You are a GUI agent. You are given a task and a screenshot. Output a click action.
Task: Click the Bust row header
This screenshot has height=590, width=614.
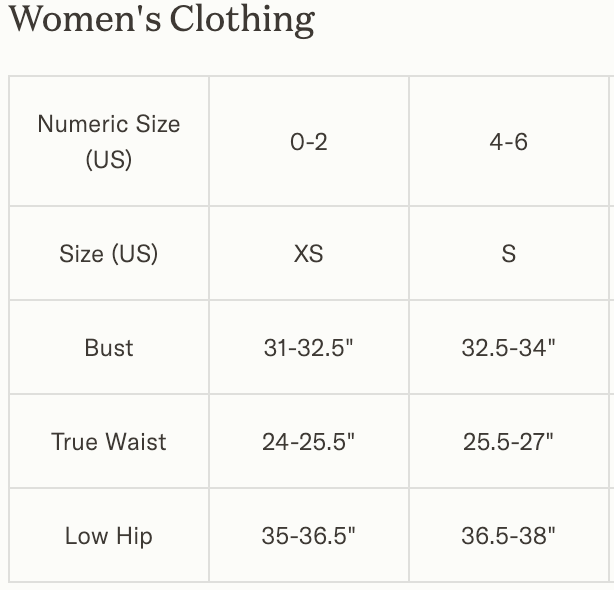(x=109, y=348)
